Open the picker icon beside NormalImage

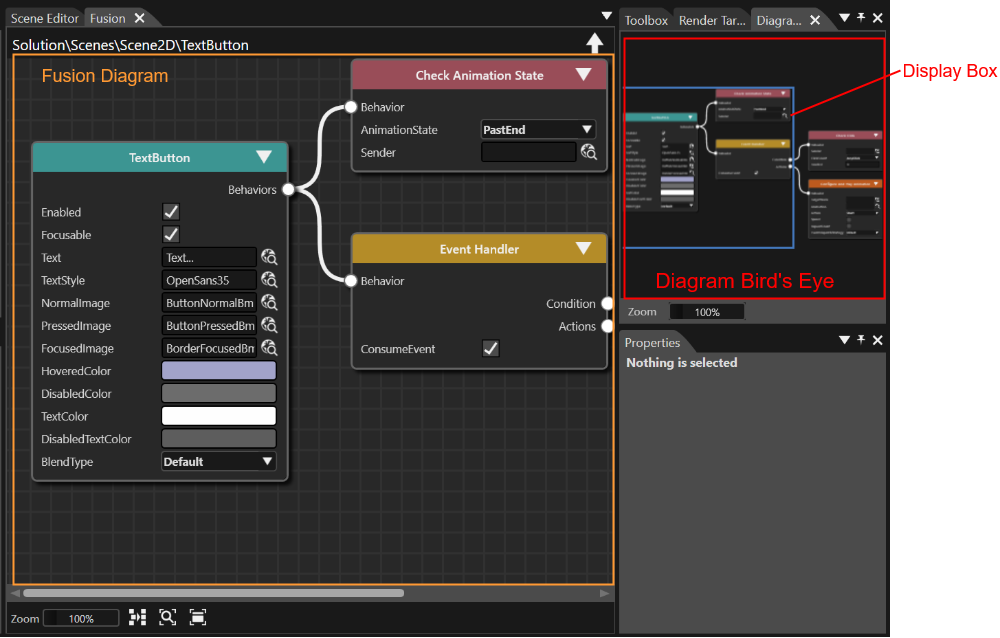tap(269, 302)
